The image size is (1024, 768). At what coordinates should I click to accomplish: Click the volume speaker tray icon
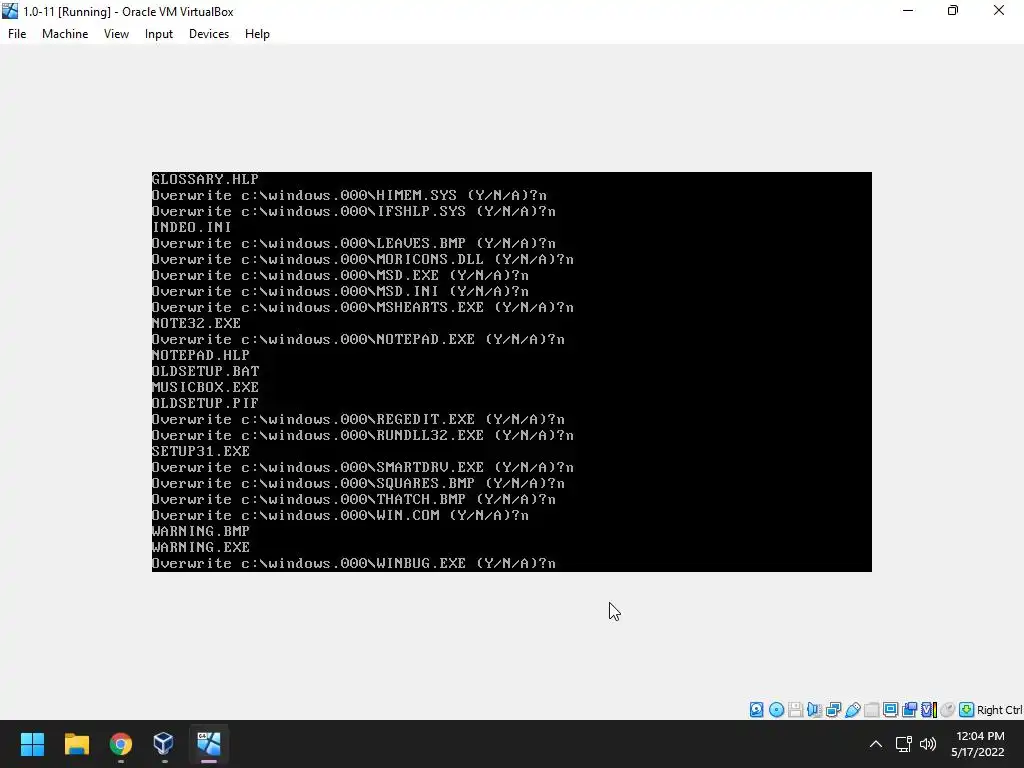pyautogui.click(x=927, y=744)
